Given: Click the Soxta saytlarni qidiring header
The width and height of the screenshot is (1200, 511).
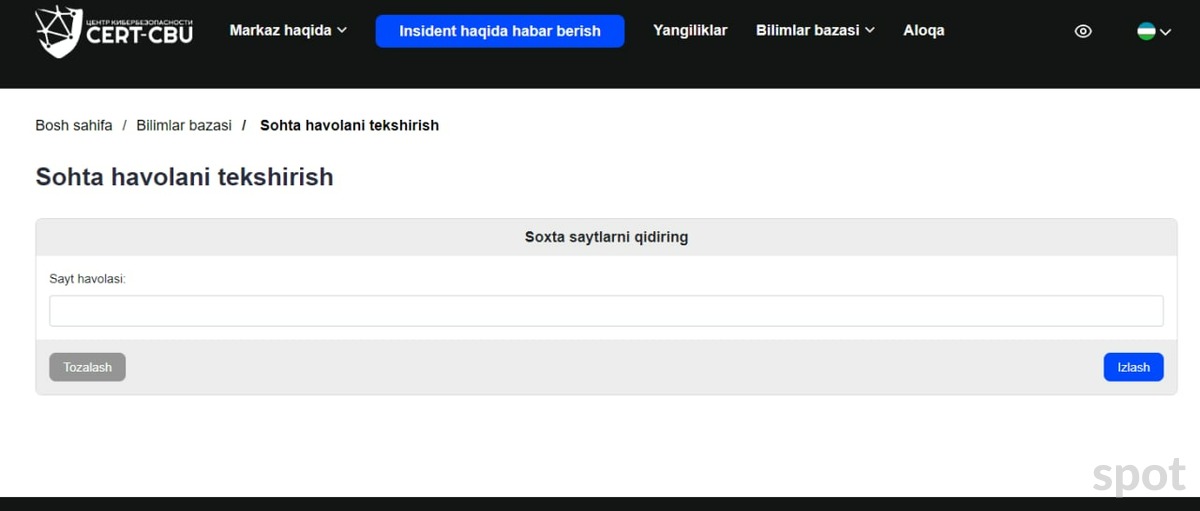Looking at the screenshot, I should point(606,237).
